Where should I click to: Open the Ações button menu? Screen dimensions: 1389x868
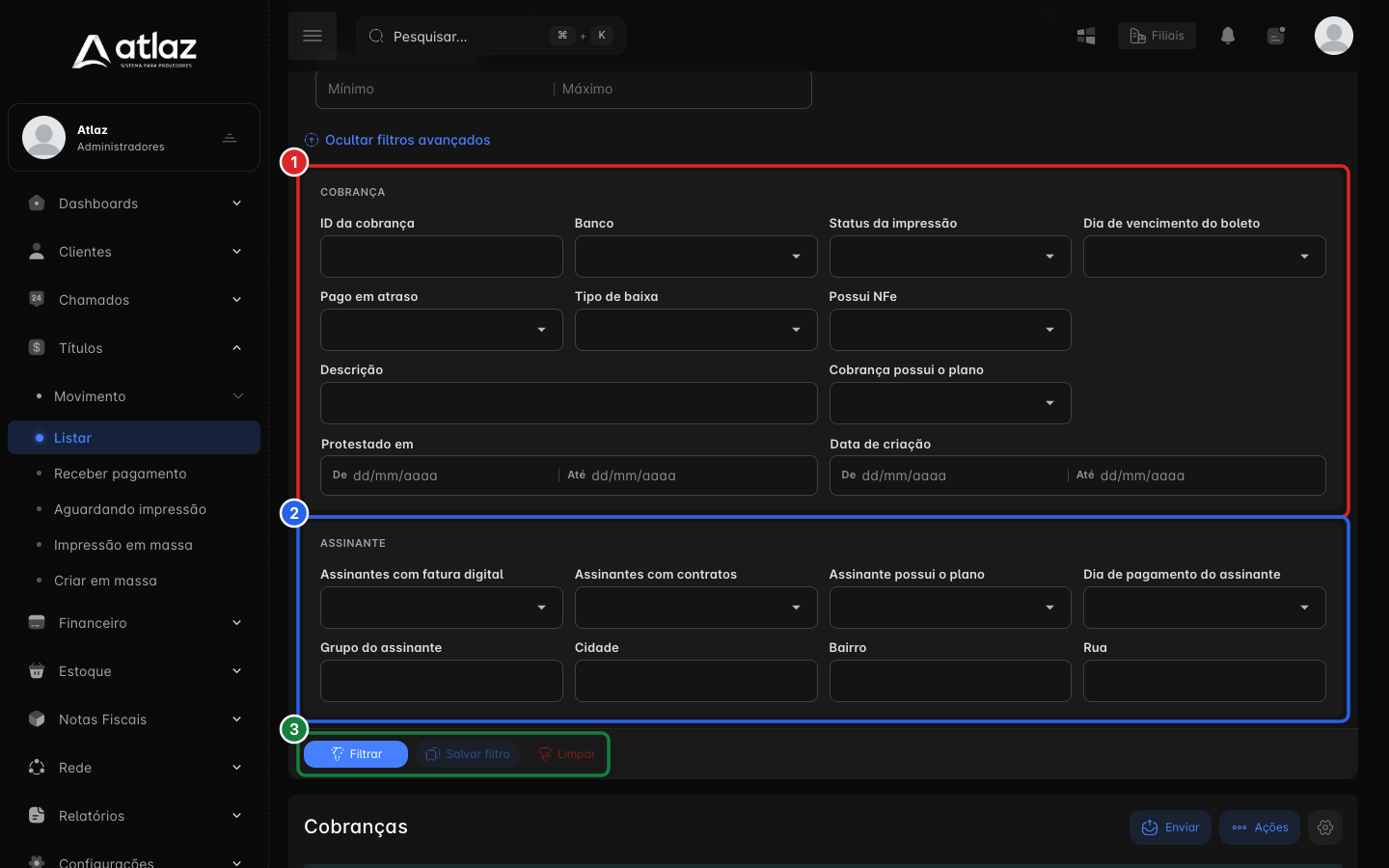pos(1260,827)
